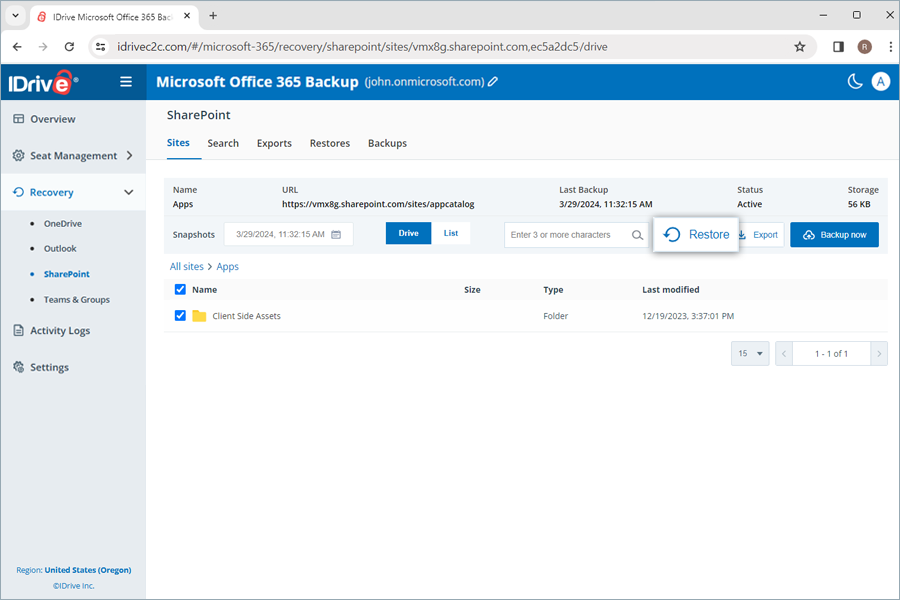Image resolution: width=900 pixels, height=600 pixels.
Task: Select the Seat Management gear icon
Action: coord(18,155)
